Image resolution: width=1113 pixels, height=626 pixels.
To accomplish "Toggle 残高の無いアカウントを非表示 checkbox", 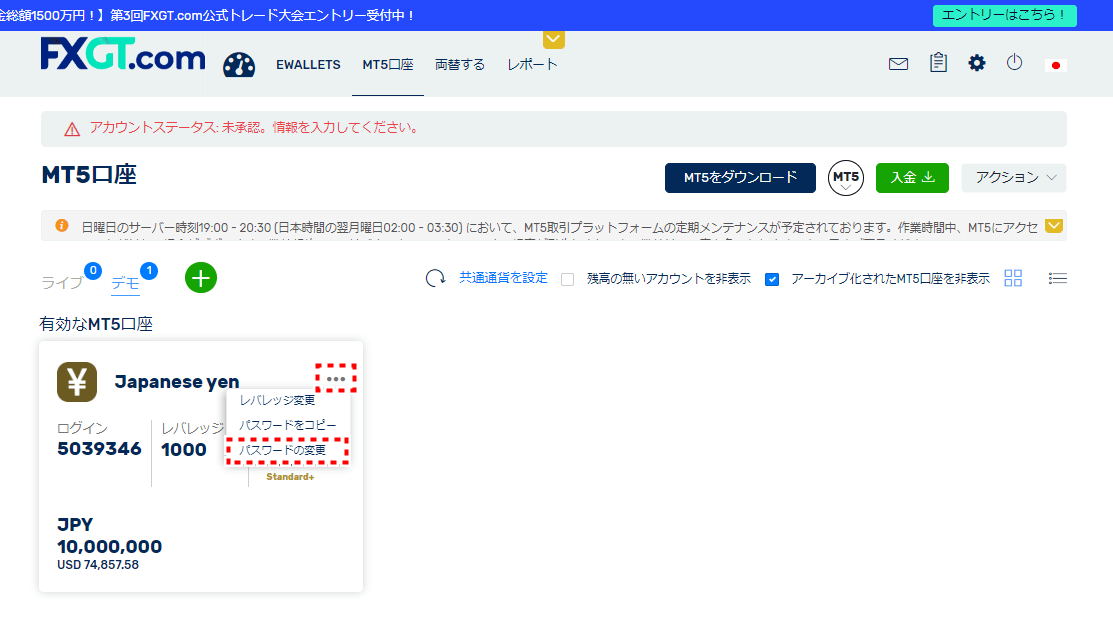I will point(567,280).
